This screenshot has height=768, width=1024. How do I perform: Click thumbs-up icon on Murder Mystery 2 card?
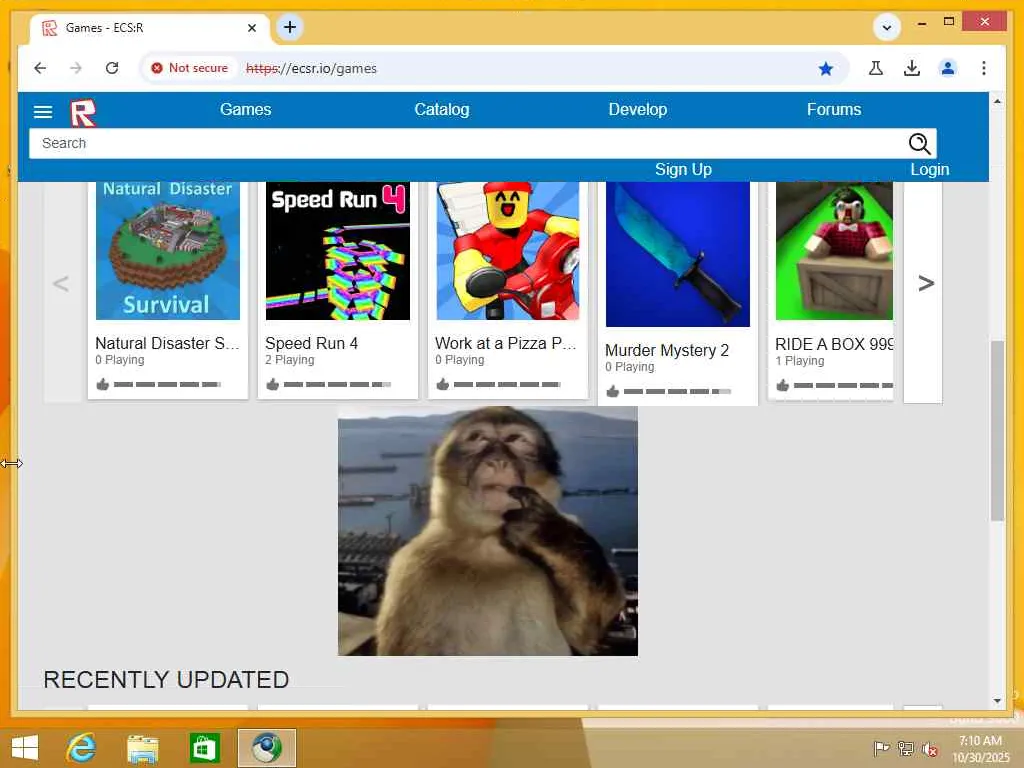[612, 391]
